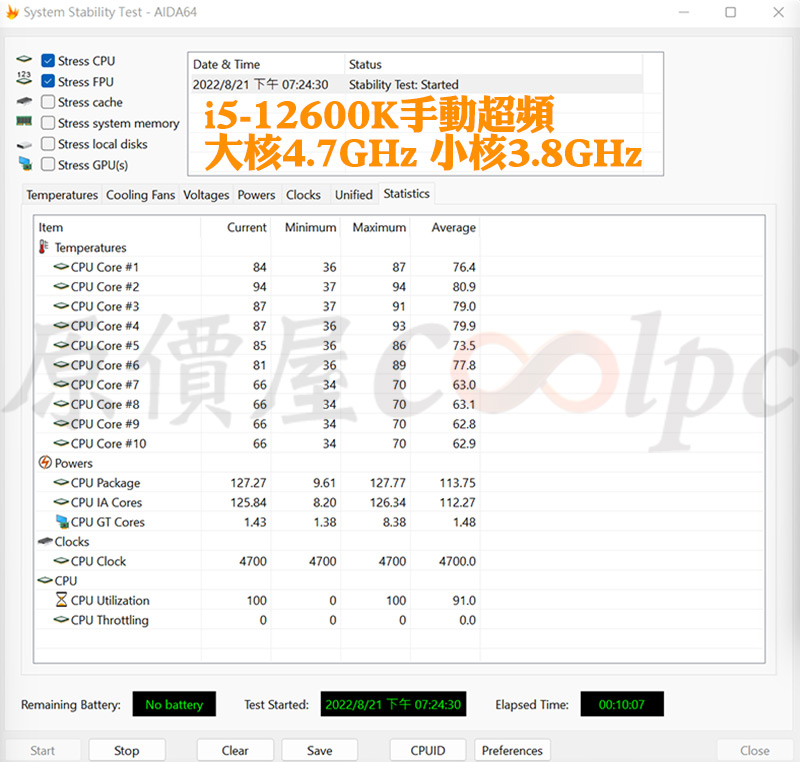Click the chip icon next to the CPU group
This screenshot has height=762, width=800.
[45, 580]
